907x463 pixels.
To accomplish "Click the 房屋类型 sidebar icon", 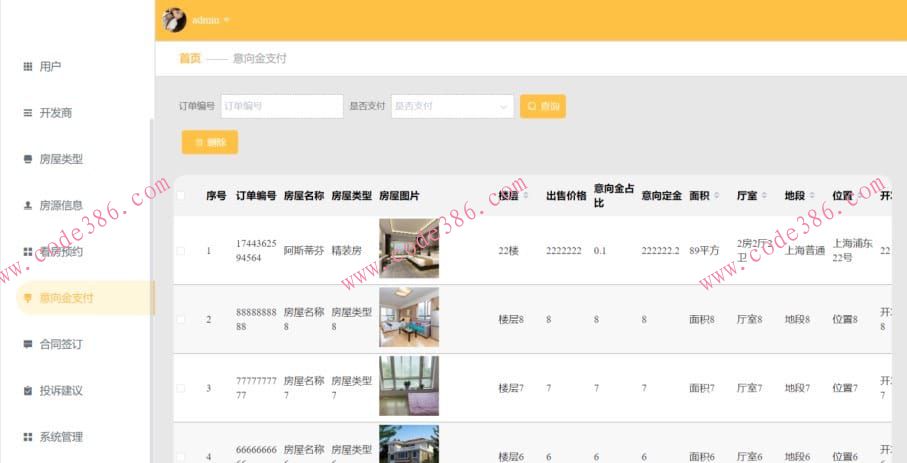I will [28, 159].
